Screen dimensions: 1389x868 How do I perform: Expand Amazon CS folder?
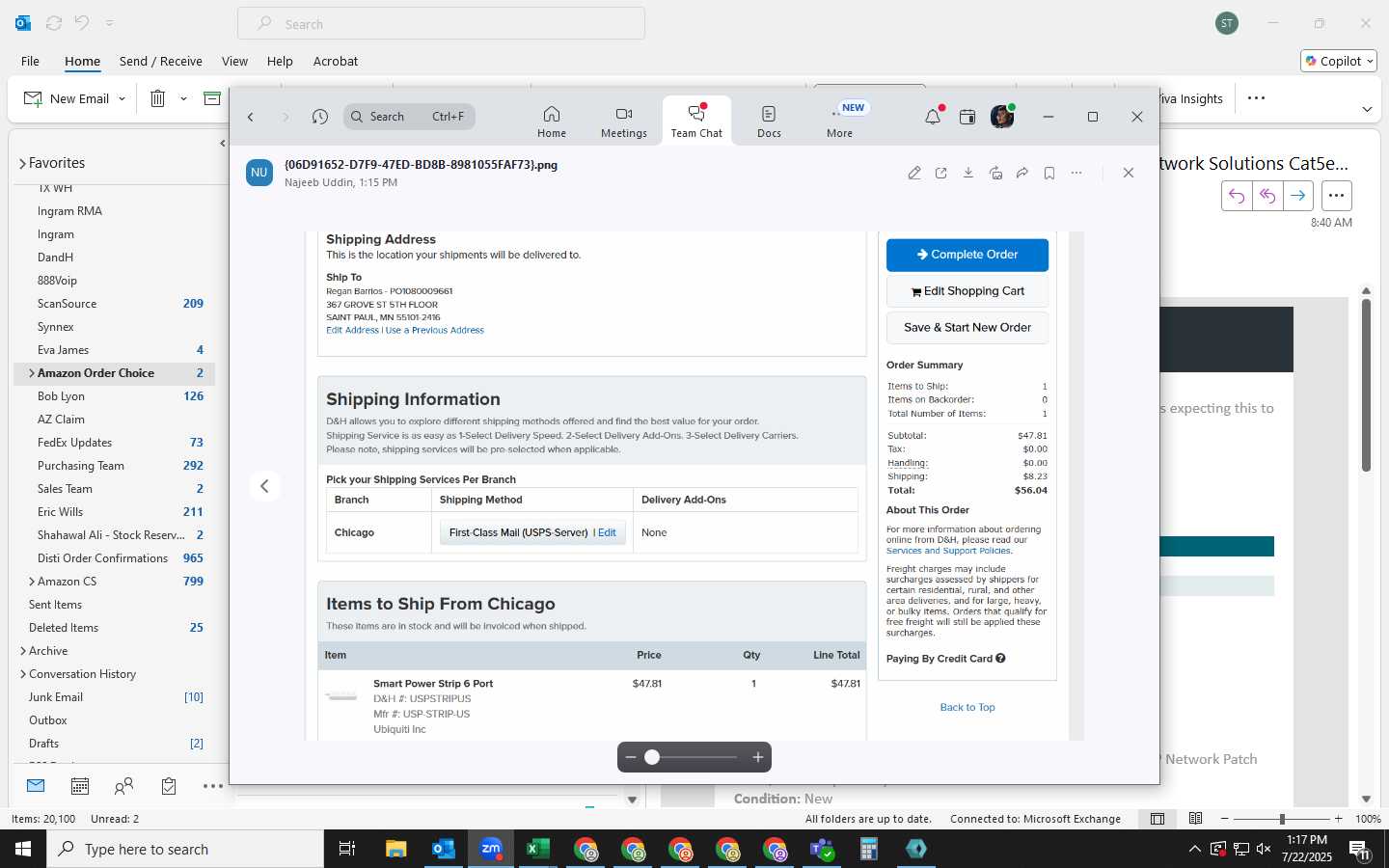pyautogui.click(x=32, y=582)
